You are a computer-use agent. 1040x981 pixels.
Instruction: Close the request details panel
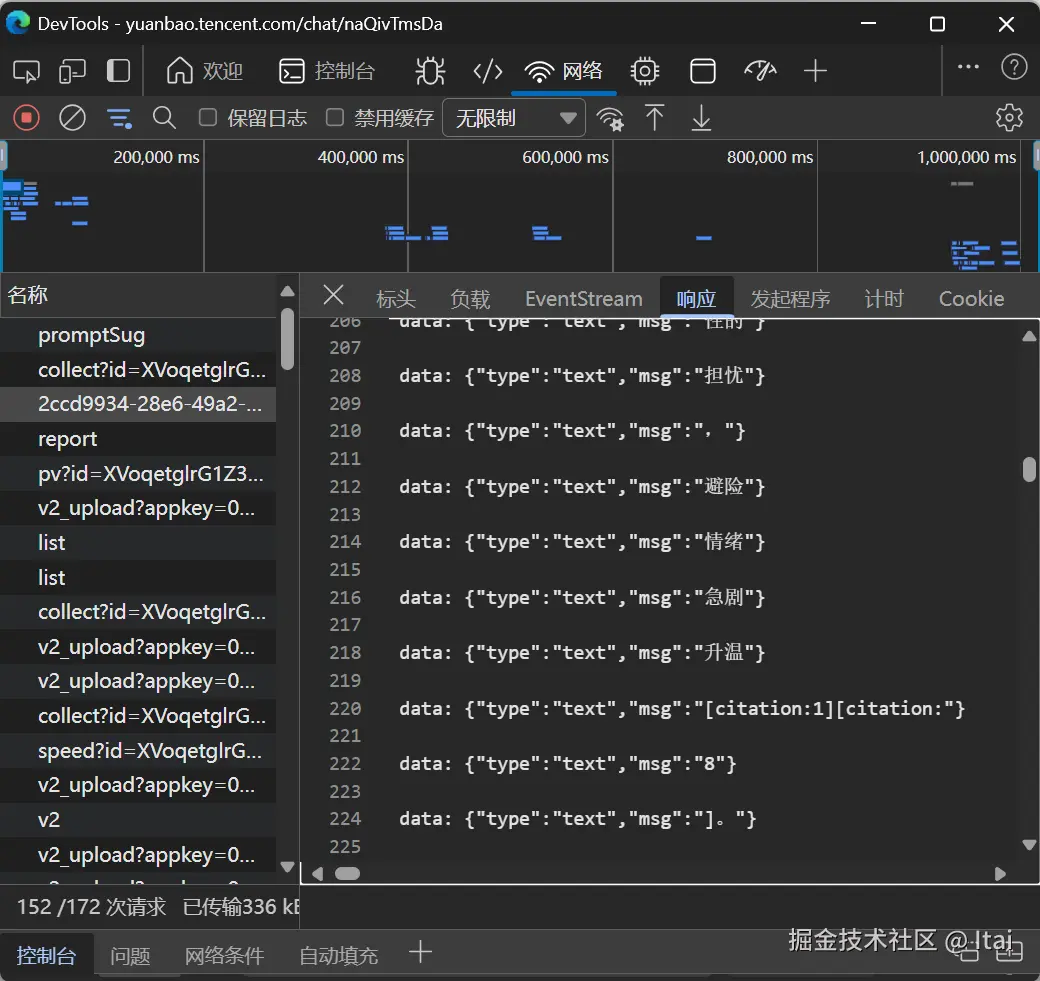pyautogui.click(x=333, y=295)
